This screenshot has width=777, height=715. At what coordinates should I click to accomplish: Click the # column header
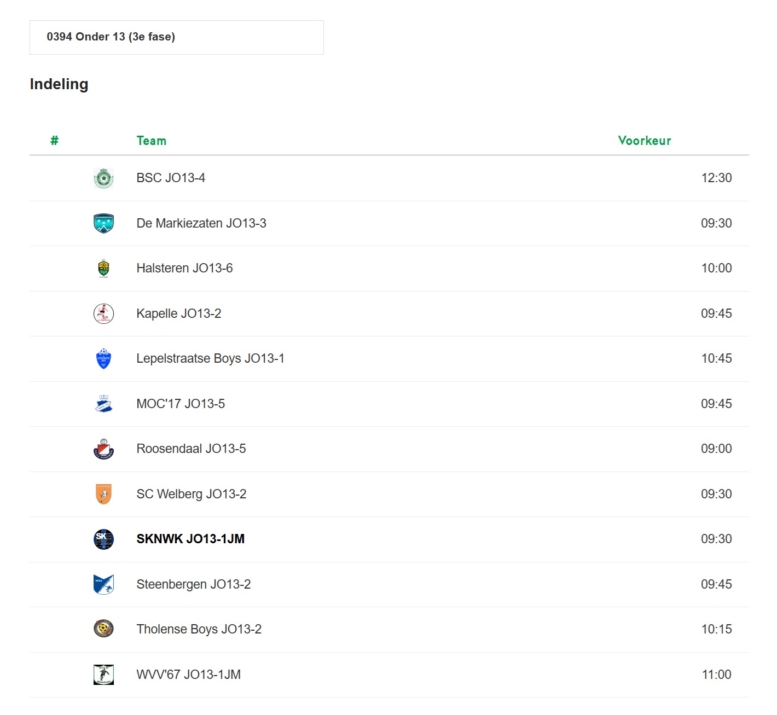(55, 141)
